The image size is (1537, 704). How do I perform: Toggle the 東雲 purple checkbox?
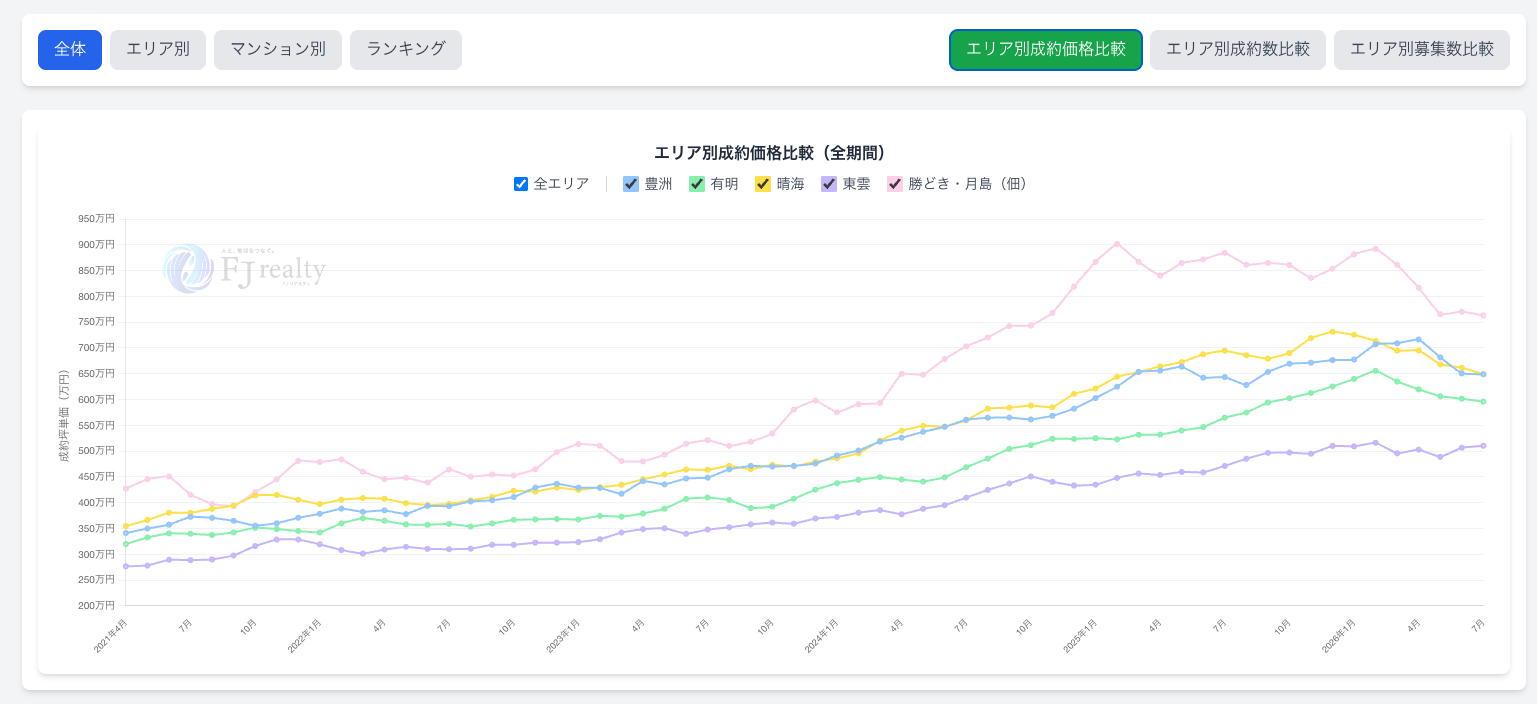(829, 184)
